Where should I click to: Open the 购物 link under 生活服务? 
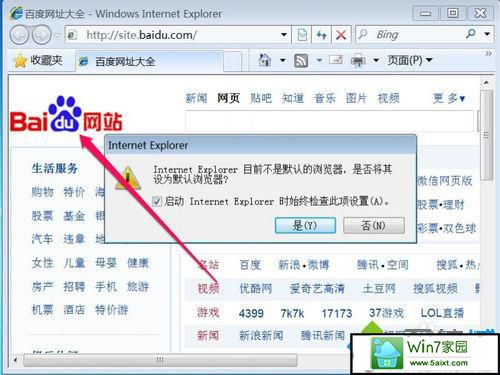coord(43,192)
